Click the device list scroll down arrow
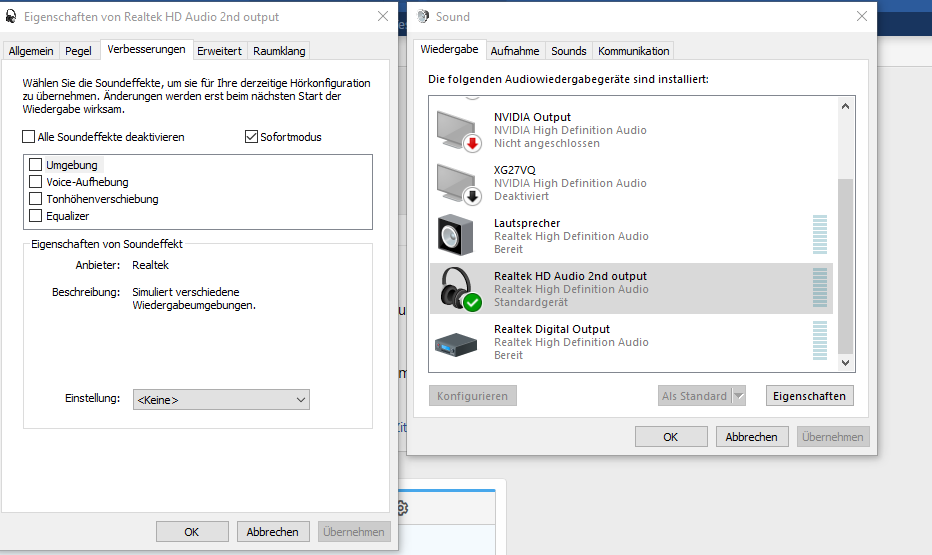The width and height of the screenshot is (932, 555). click(845, 362)
